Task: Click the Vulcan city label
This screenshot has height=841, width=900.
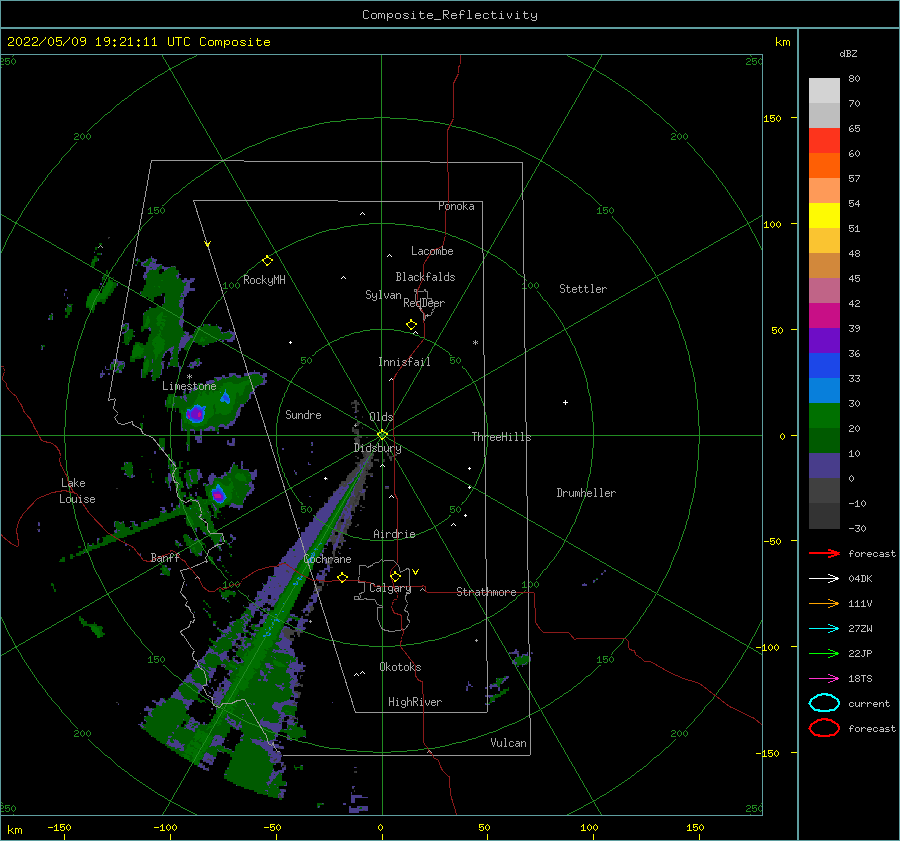Action: [508, 743]
